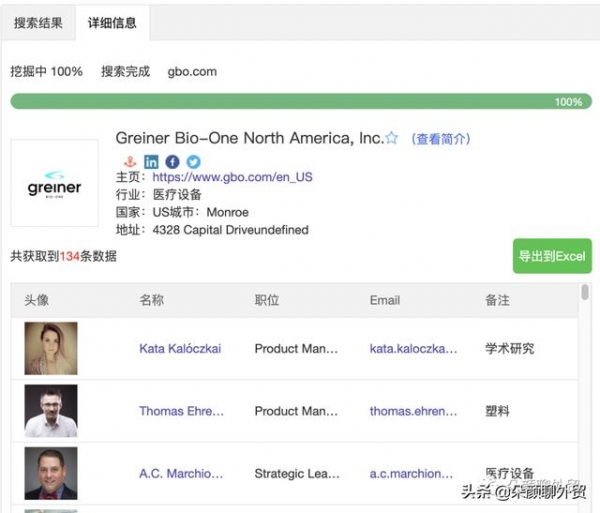Screen dimensions: 600x513
Task: Click Kata Kalóczkai's profile photo
Action: [x=50, y=349]
